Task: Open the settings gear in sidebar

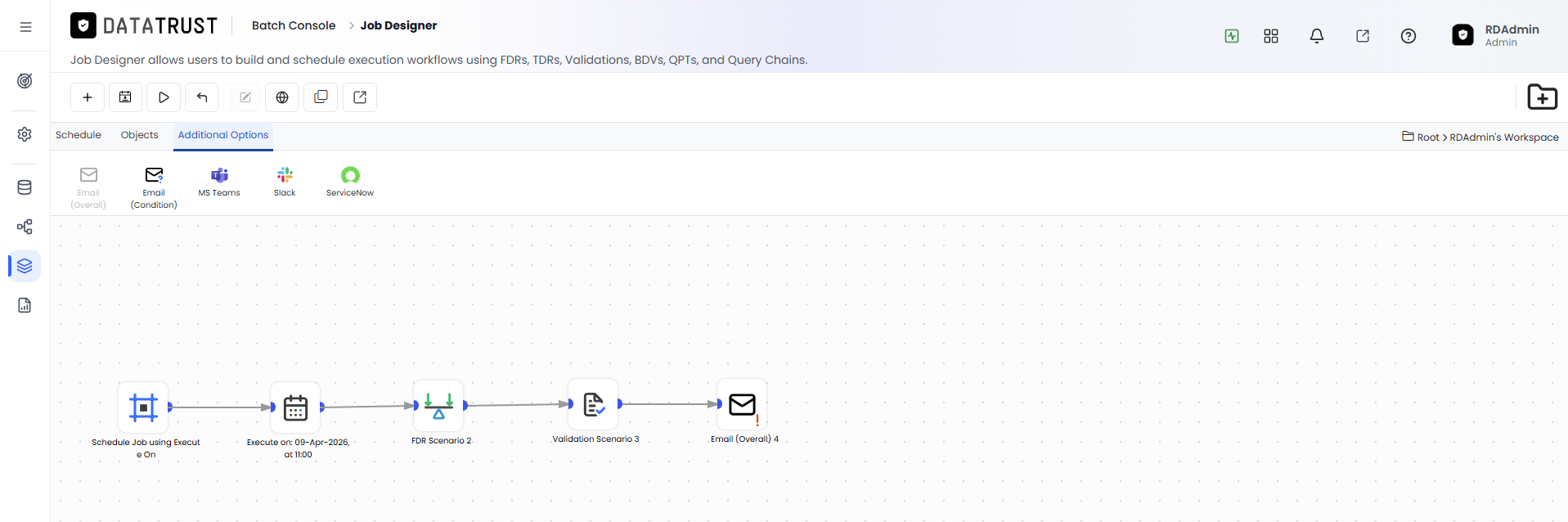Action: (25, 134)
